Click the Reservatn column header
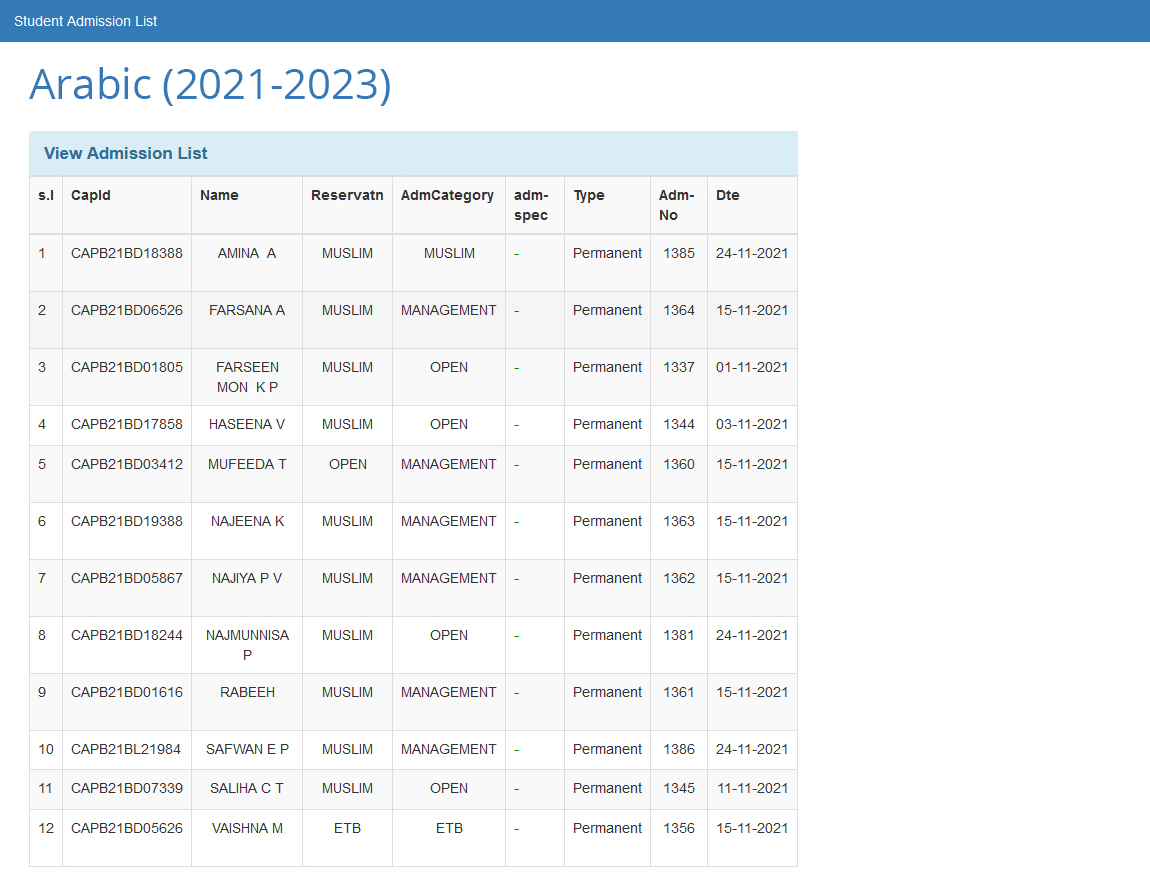The image size is (1150, 894). pos(347,195)
